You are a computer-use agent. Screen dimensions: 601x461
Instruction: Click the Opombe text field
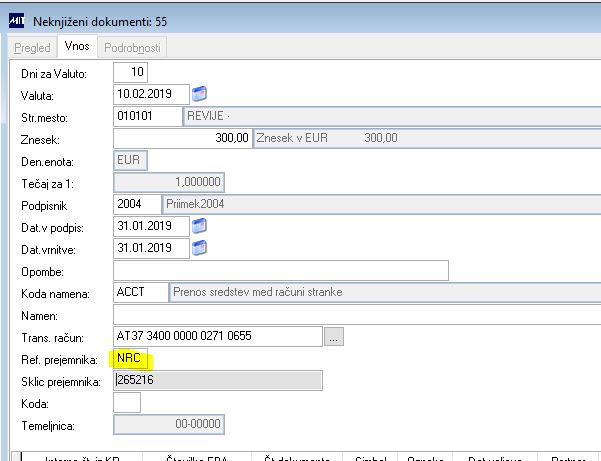pos(281,271)
